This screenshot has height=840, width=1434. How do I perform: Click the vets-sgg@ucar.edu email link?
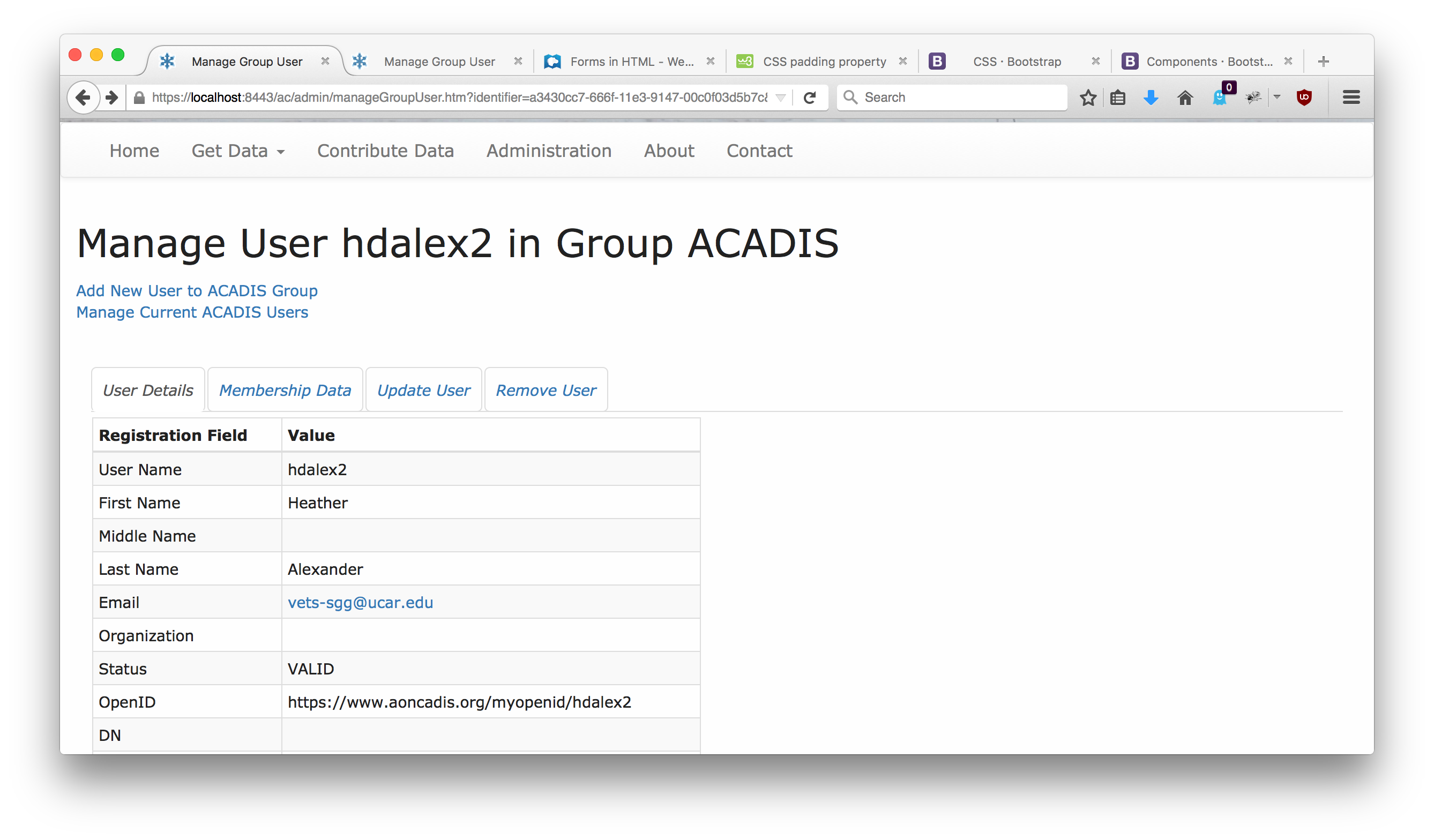point(360,602)
